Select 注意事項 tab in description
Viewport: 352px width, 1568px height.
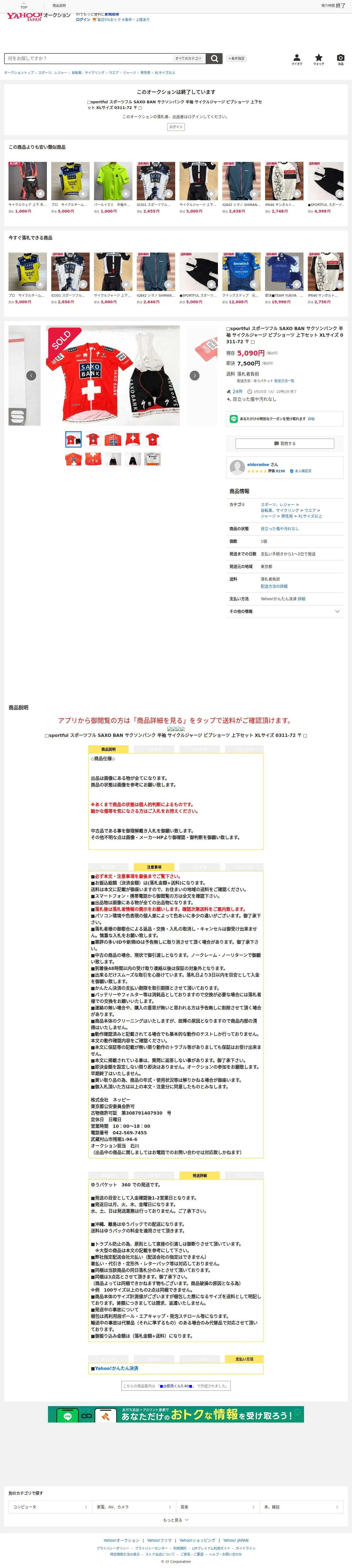click(154, 867)
